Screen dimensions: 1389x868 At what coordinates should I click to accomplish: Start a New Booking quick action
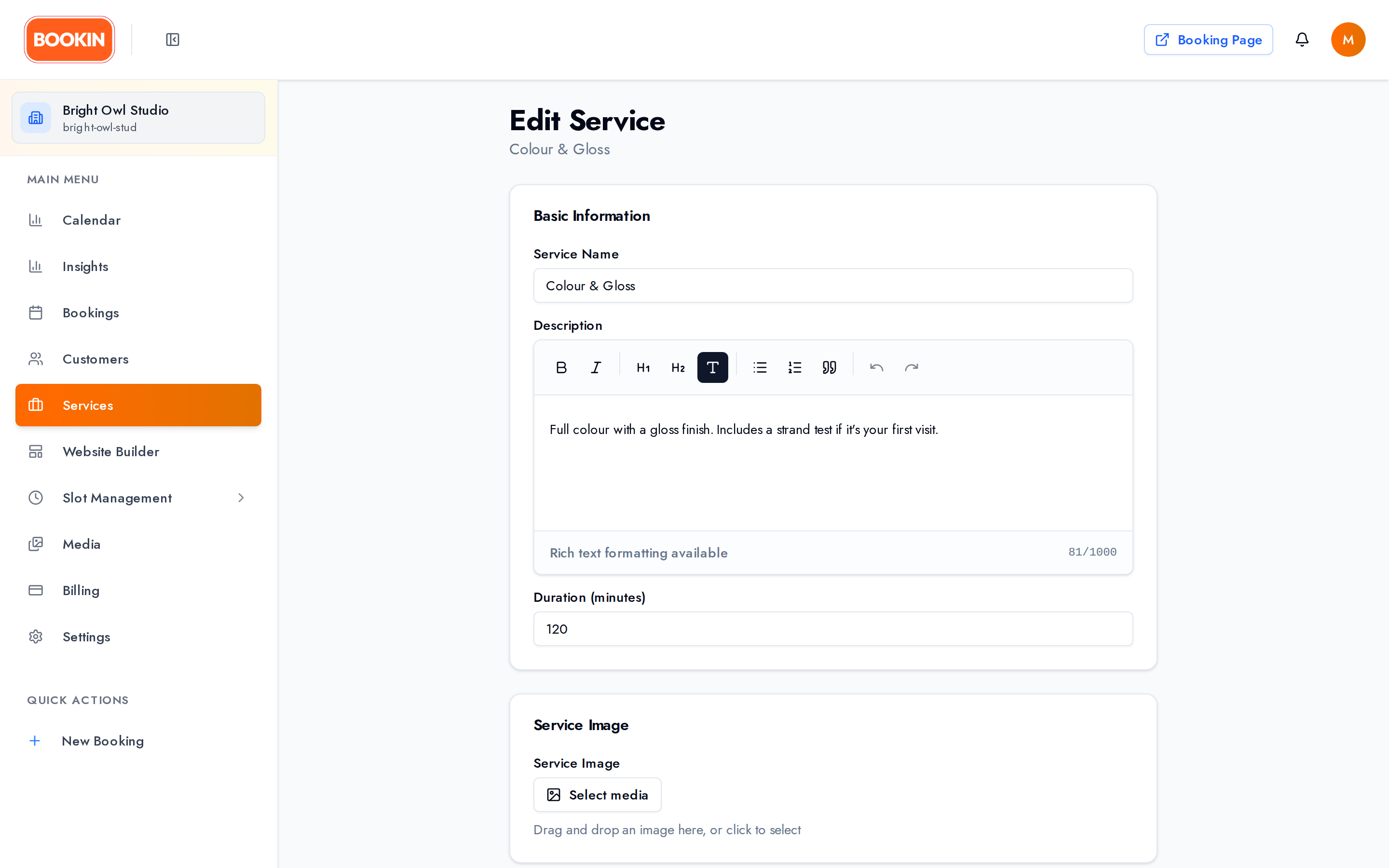(138, 741)
